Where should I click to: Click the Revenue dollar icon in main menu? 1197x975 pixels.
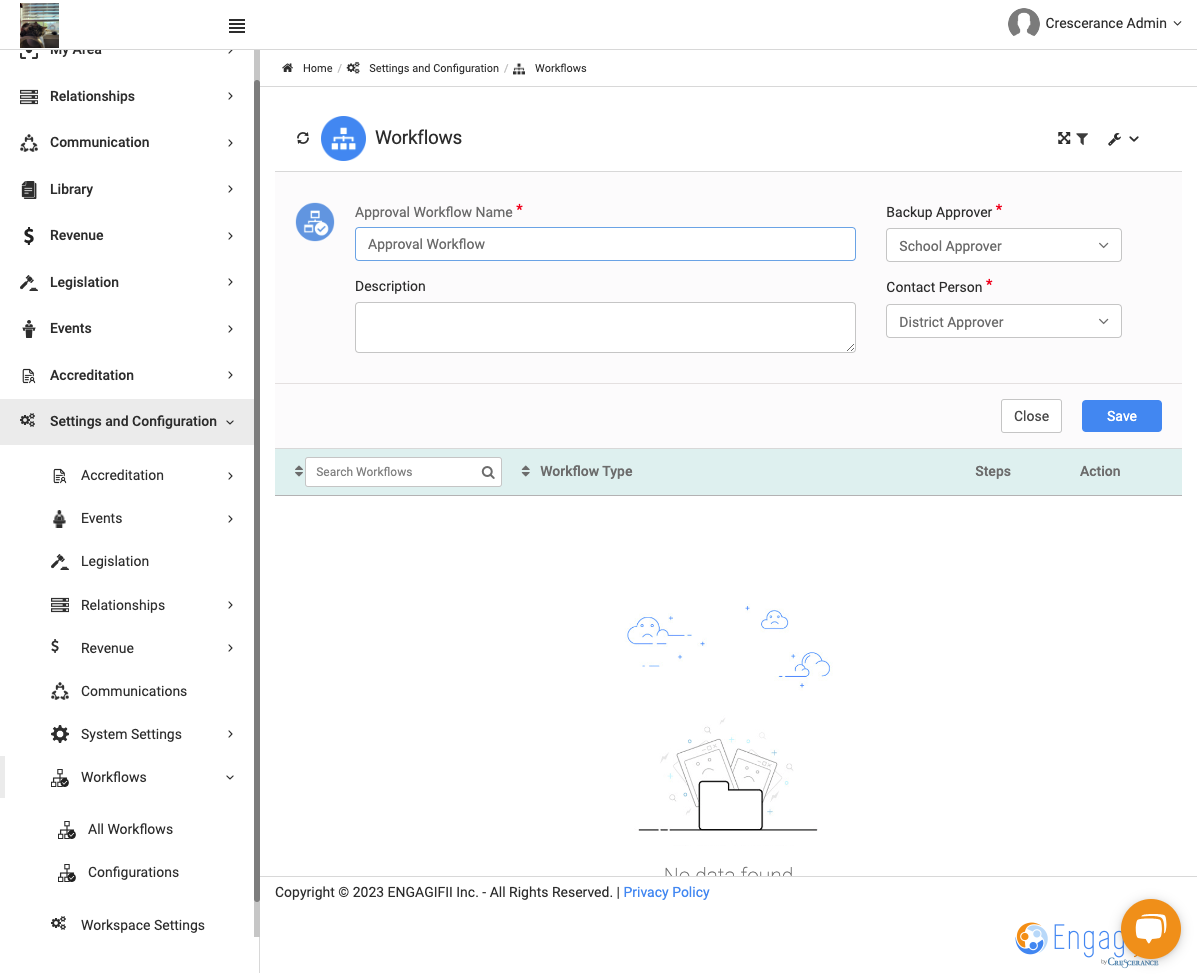[29, 236]
